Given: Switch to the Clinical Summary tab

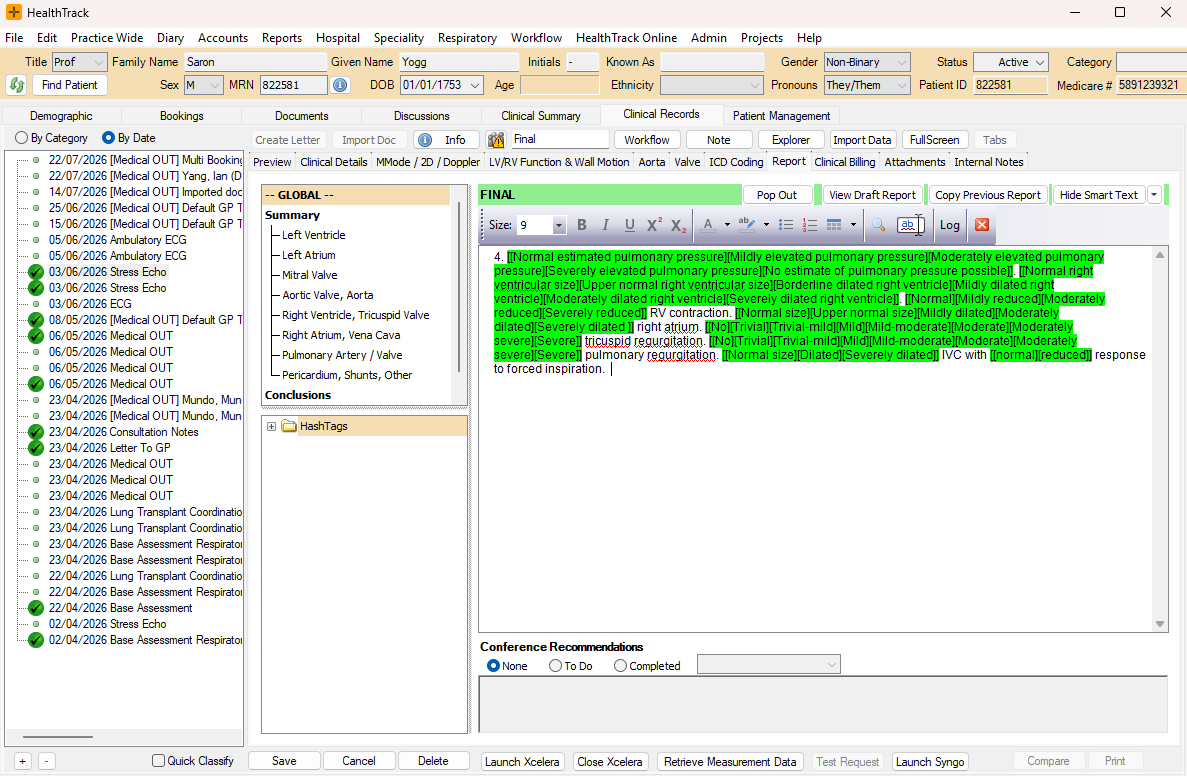Looking at the screenshot, I should point(541,116).
